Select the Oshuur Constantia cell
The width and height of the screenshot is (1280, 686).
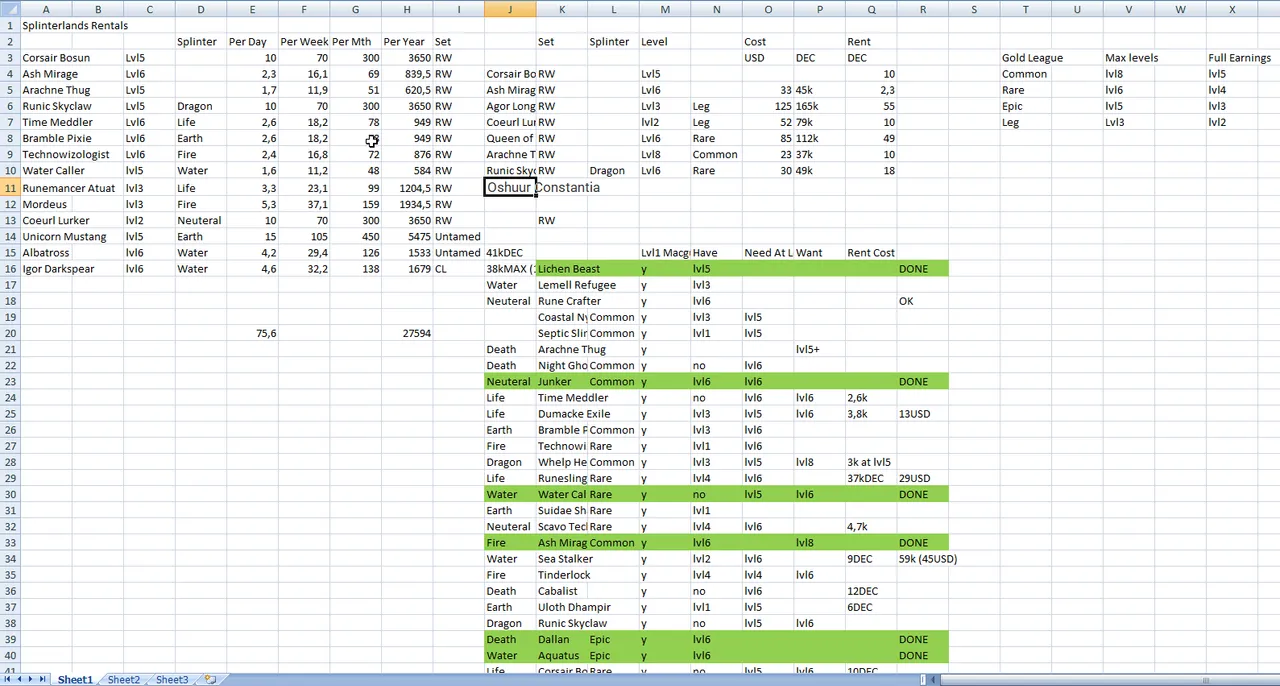point(510,188)
